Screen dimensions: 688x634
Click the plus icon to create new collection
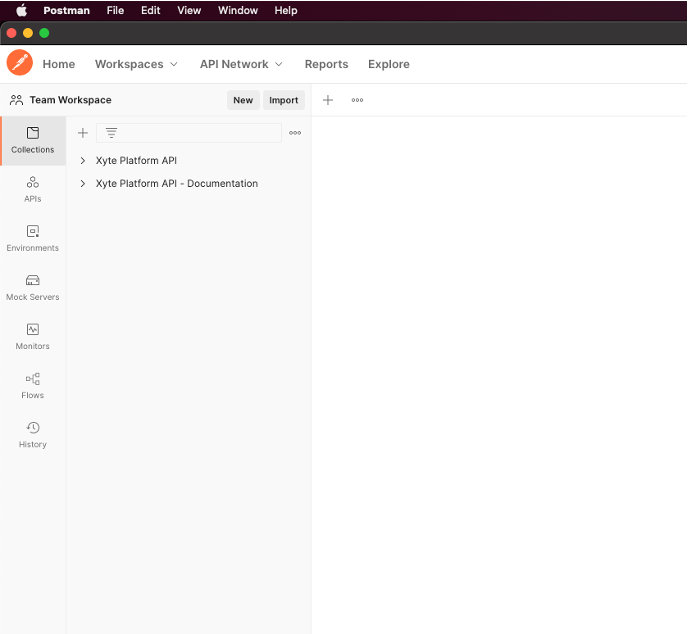coord(83,133)
